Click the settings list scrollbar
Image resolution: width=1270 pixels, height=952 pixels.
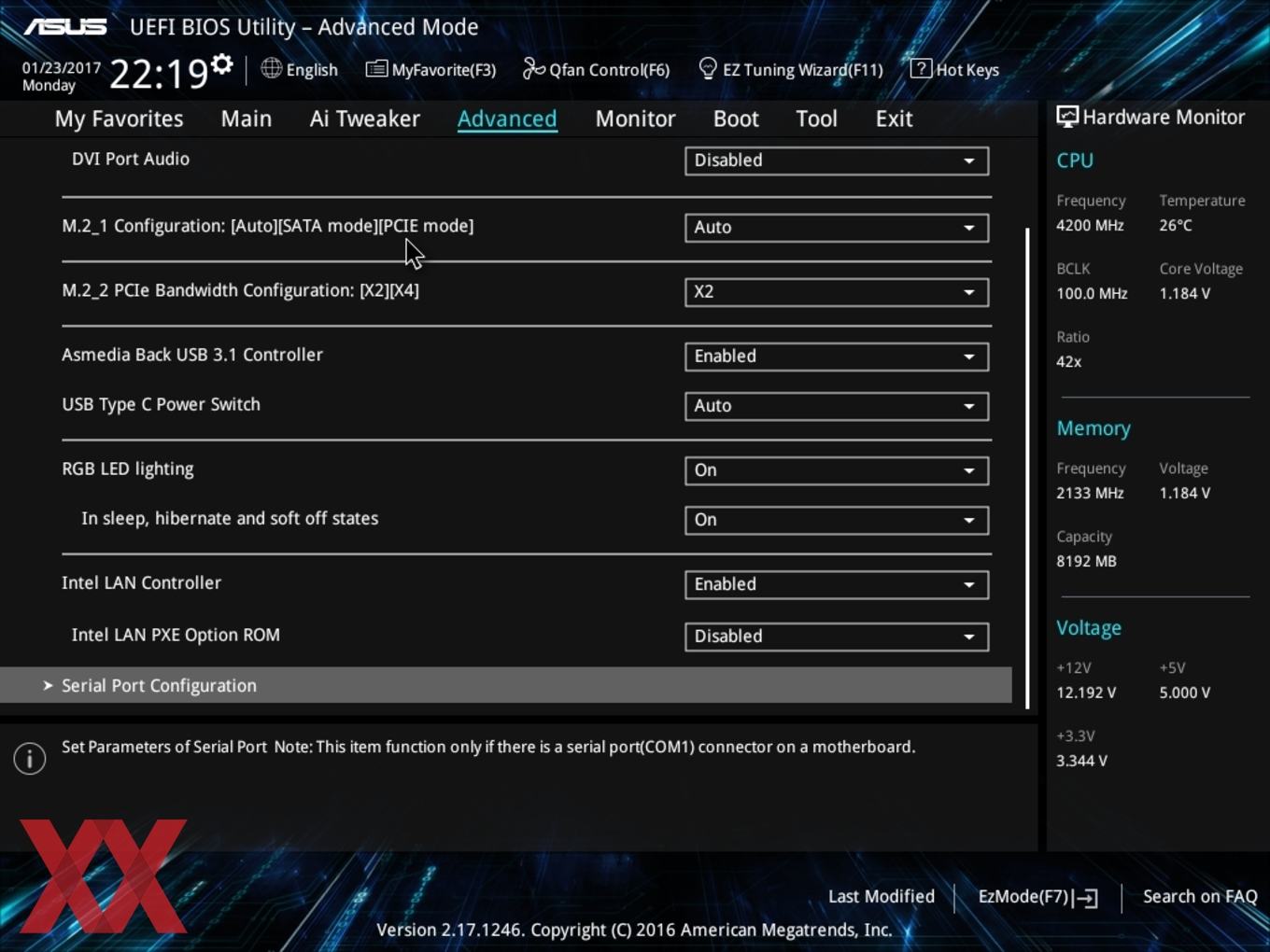1027,467
